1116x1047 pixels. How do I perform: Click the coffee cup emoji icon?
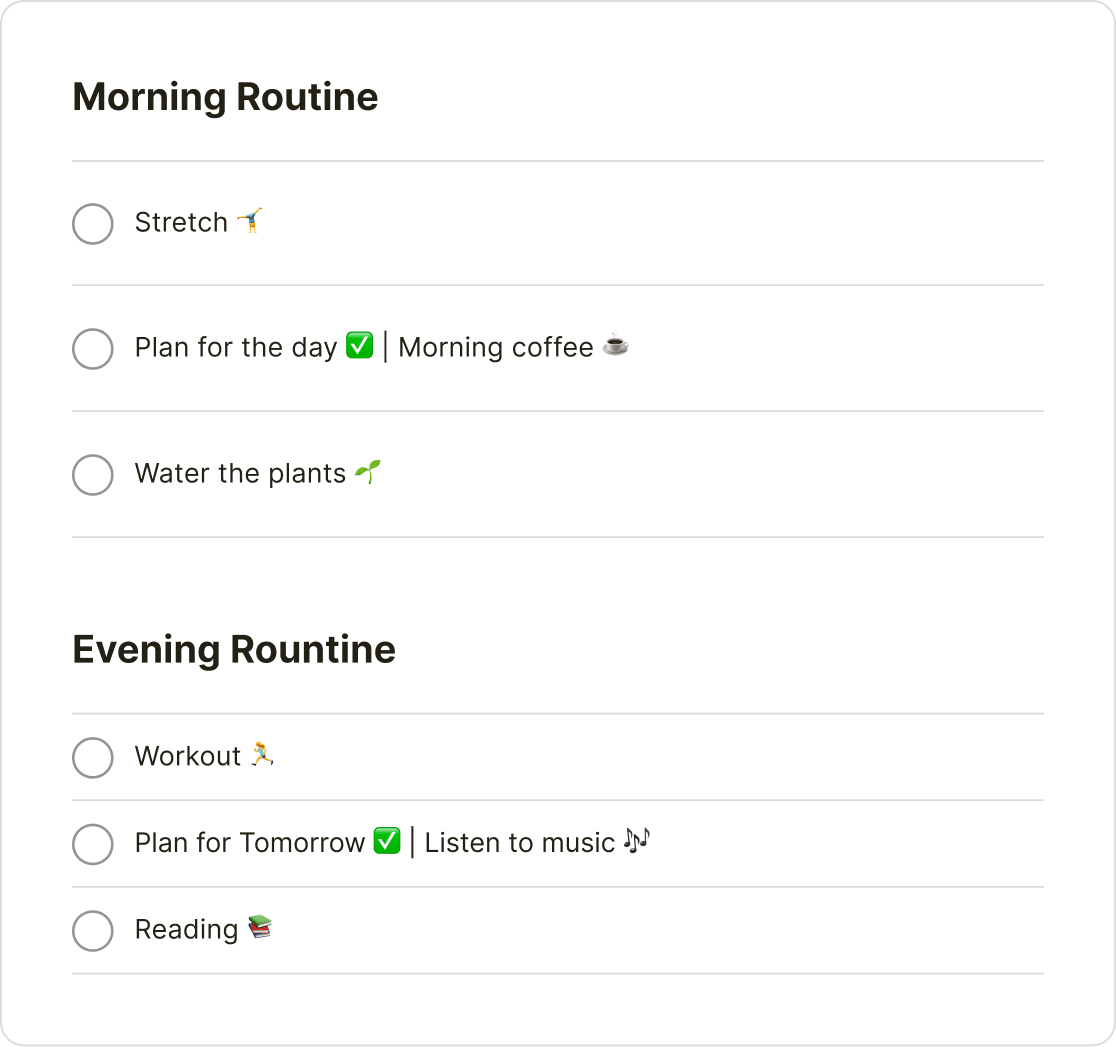(617, 347)
